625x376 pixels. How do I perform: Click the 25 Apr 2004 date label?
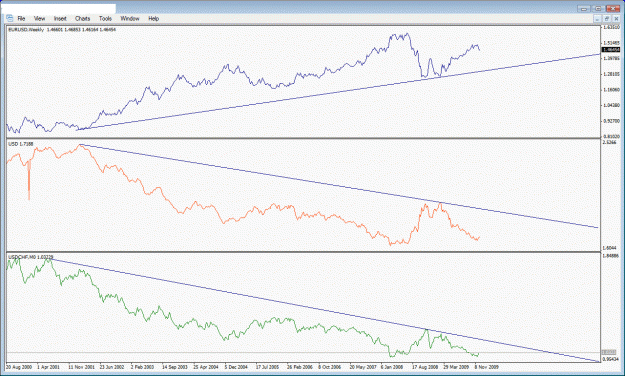coord(206,367)
